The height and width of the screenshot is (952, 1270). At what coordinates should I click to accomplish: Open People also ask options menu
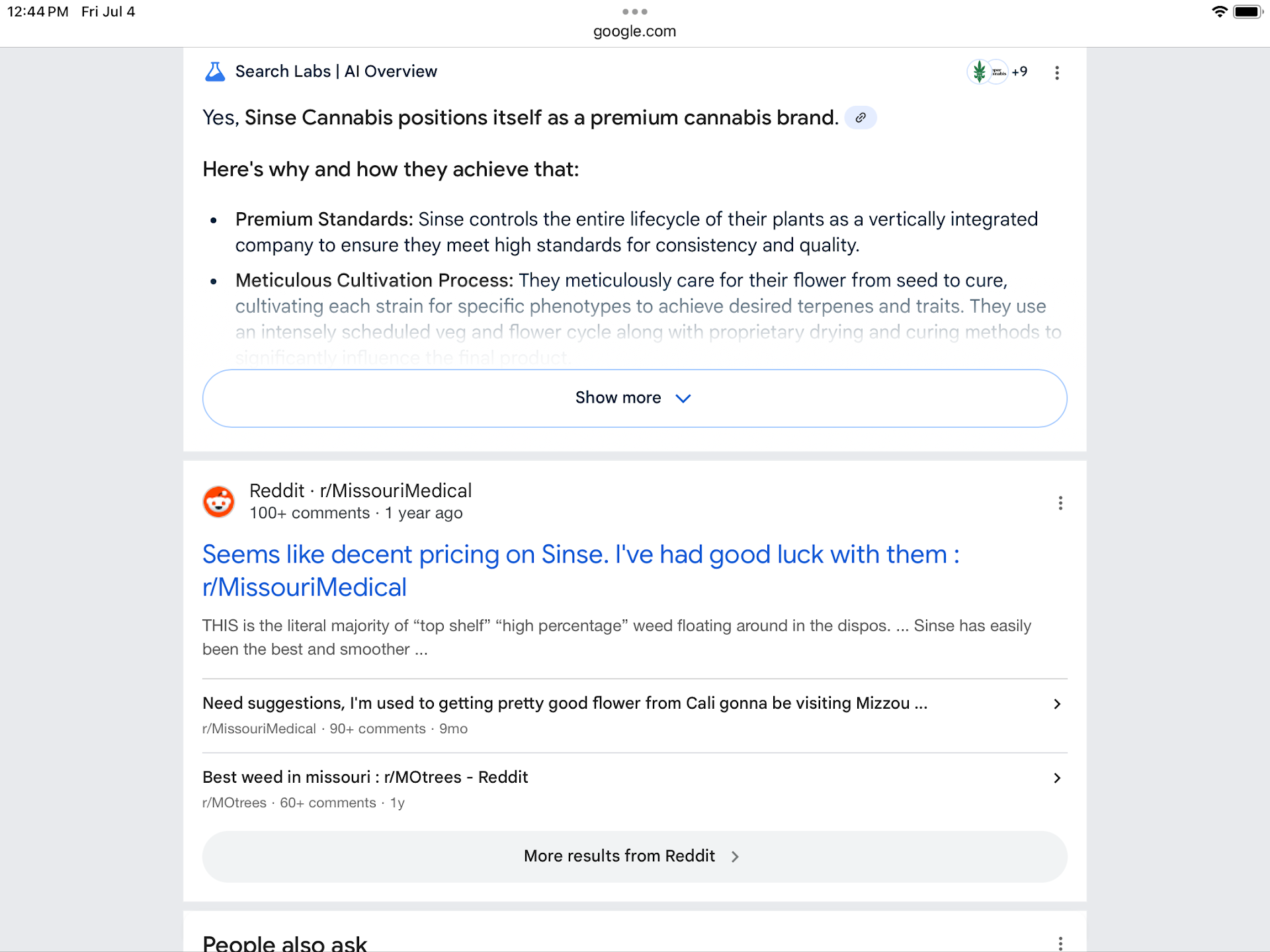click(1060, 943)
